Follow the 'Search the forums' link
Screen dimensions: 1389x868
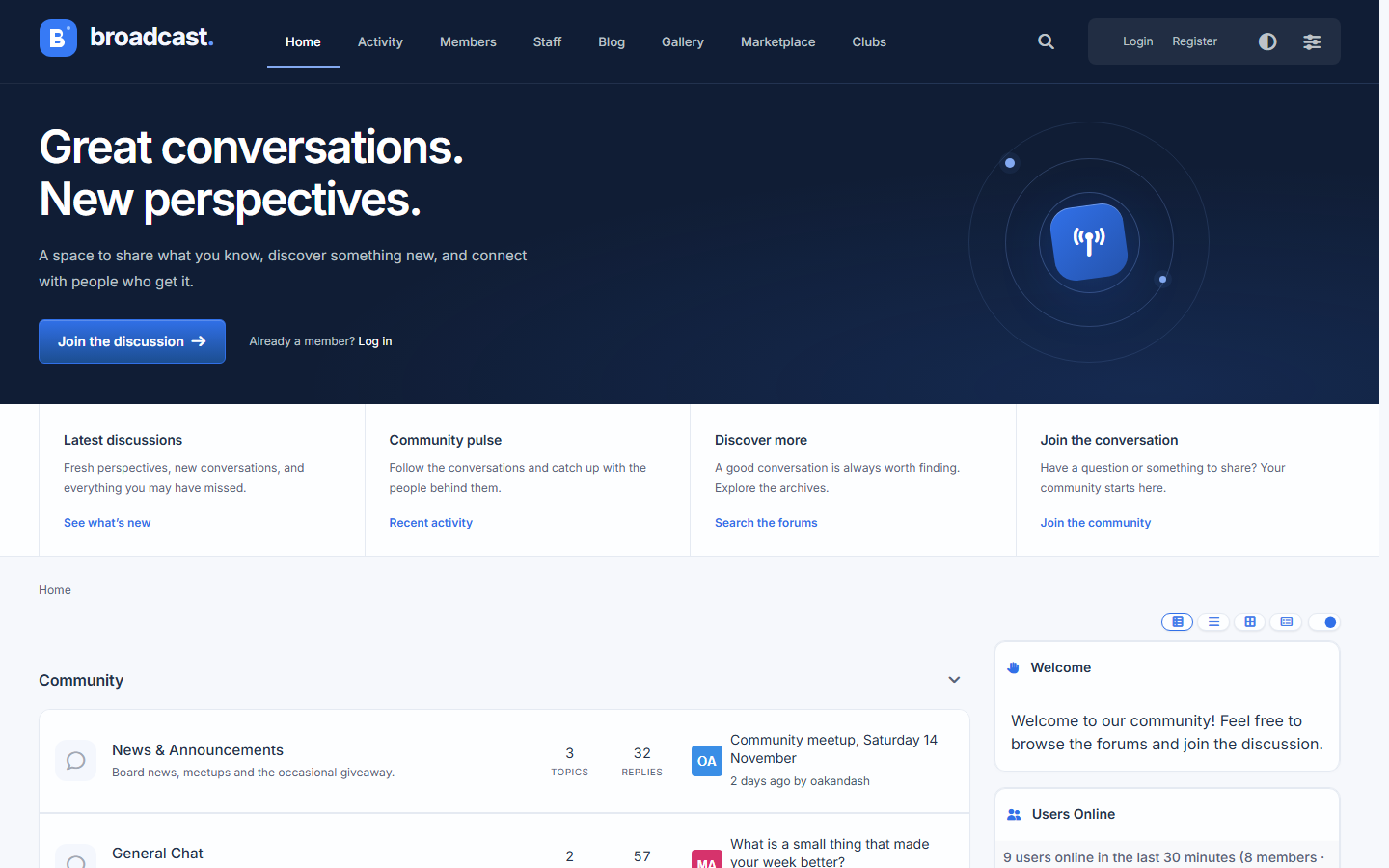766,523
